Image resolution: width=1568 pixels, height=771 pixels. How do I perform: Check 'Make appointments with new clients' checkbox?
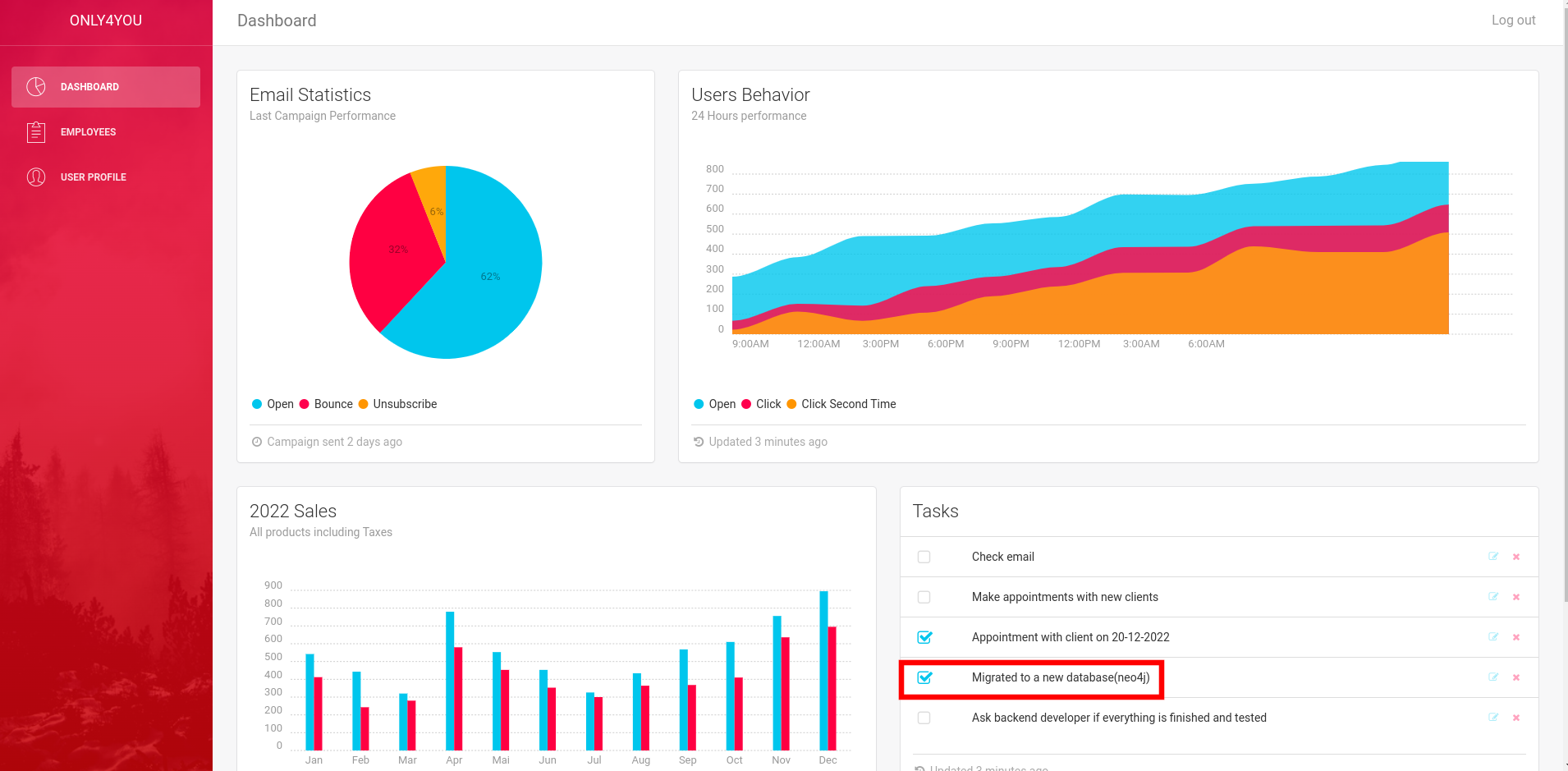click(x=924, y=597)
